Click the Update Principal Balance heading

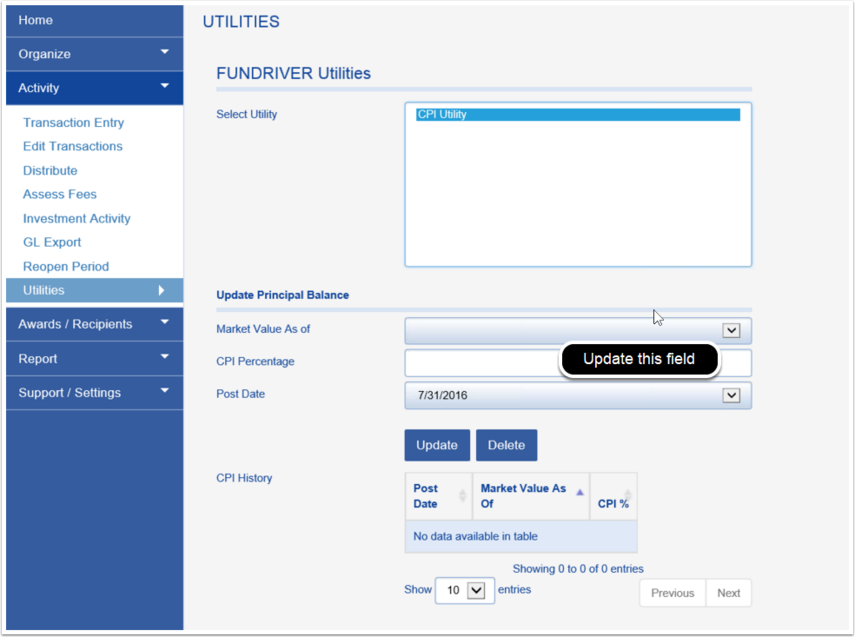click(x=282, y=295)
